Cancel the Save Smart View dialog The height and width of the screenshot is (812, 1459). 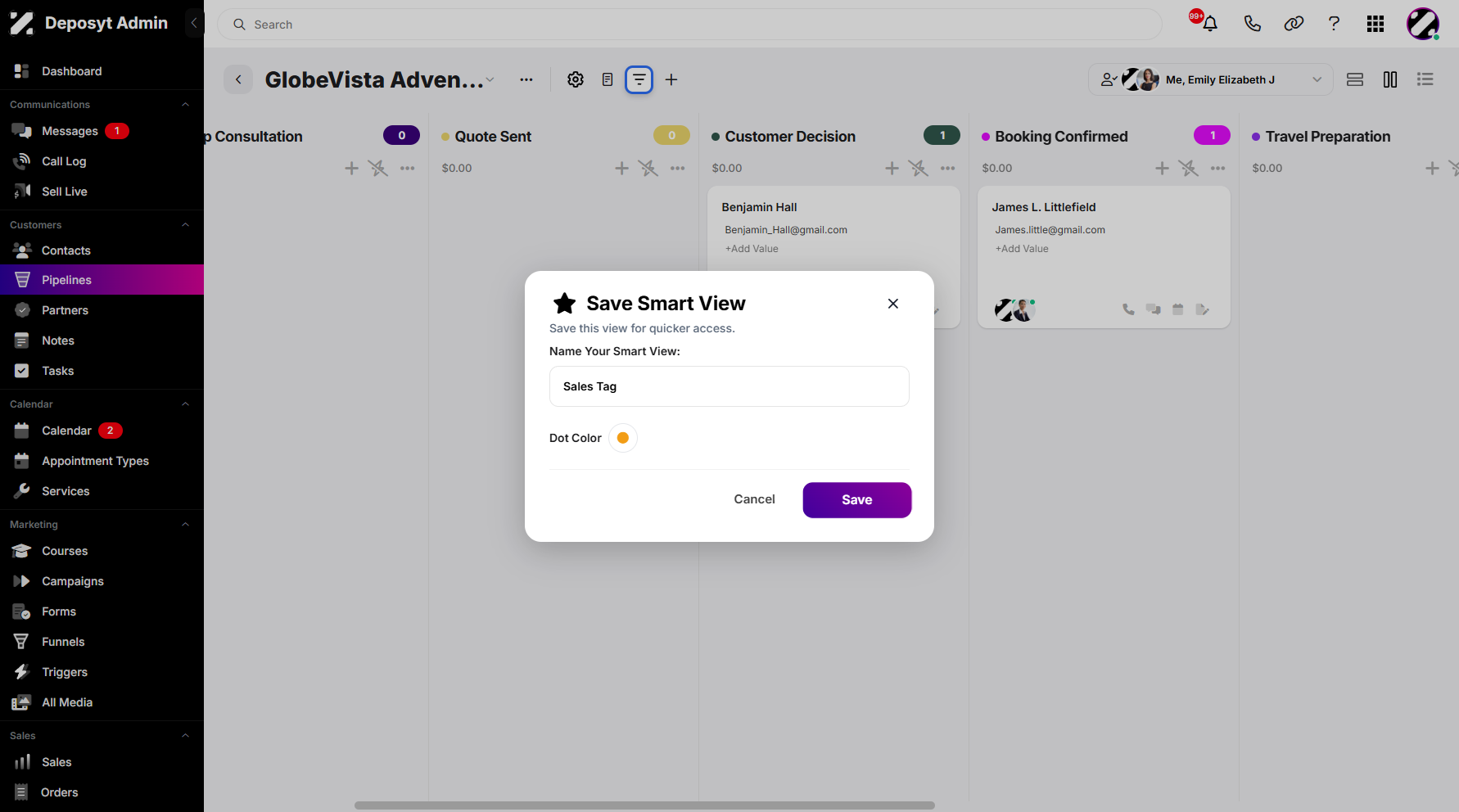click(x=754, y=499)
